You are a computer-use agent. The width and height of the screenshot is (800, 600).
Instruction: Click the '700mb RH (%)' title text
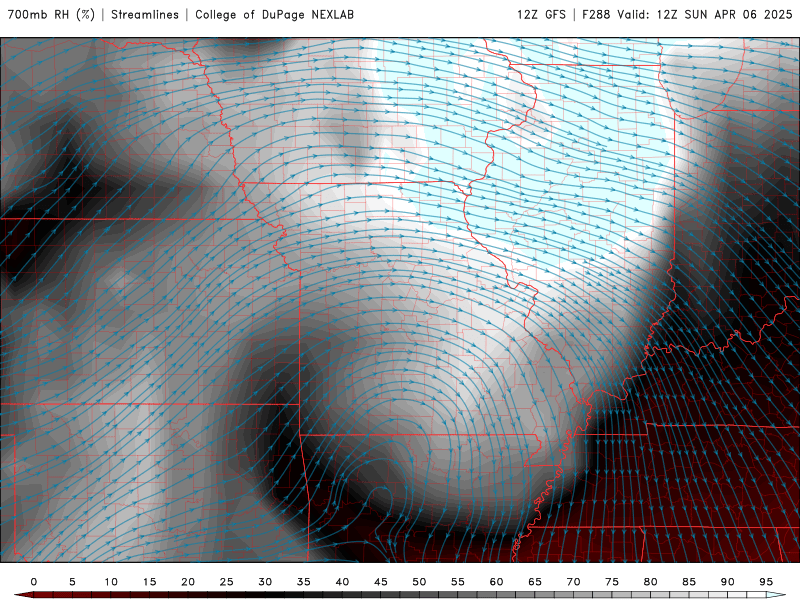[52, 14]
